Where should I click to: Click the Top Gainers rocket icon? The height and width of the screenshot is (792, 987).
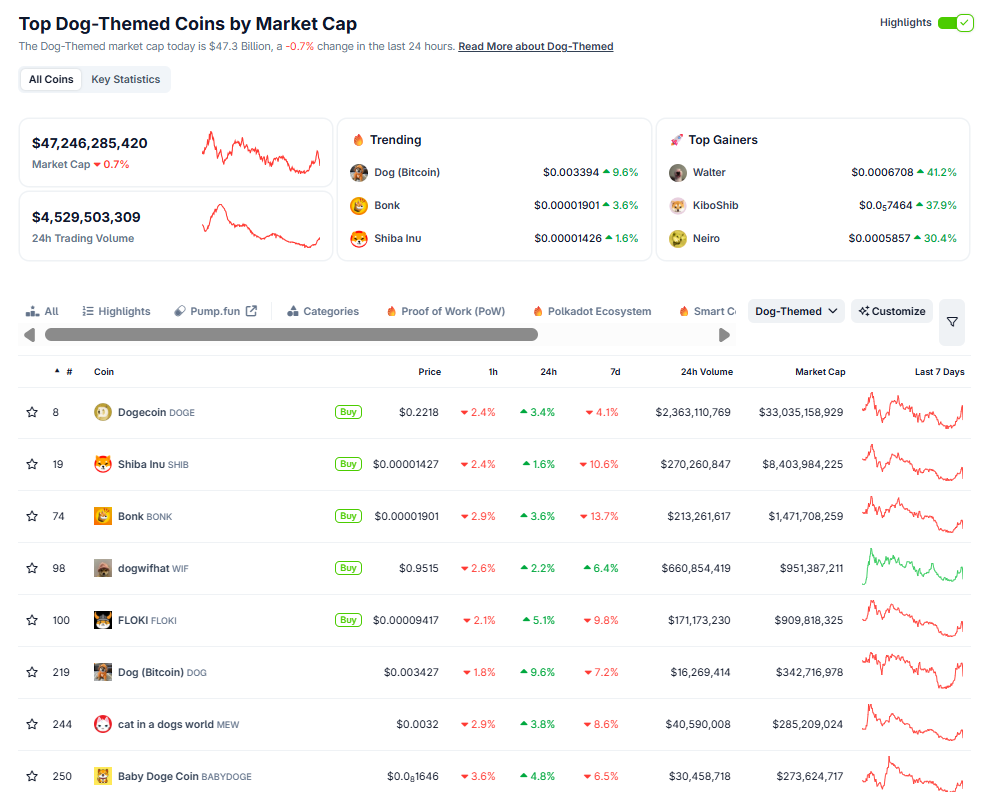point(677,140)
